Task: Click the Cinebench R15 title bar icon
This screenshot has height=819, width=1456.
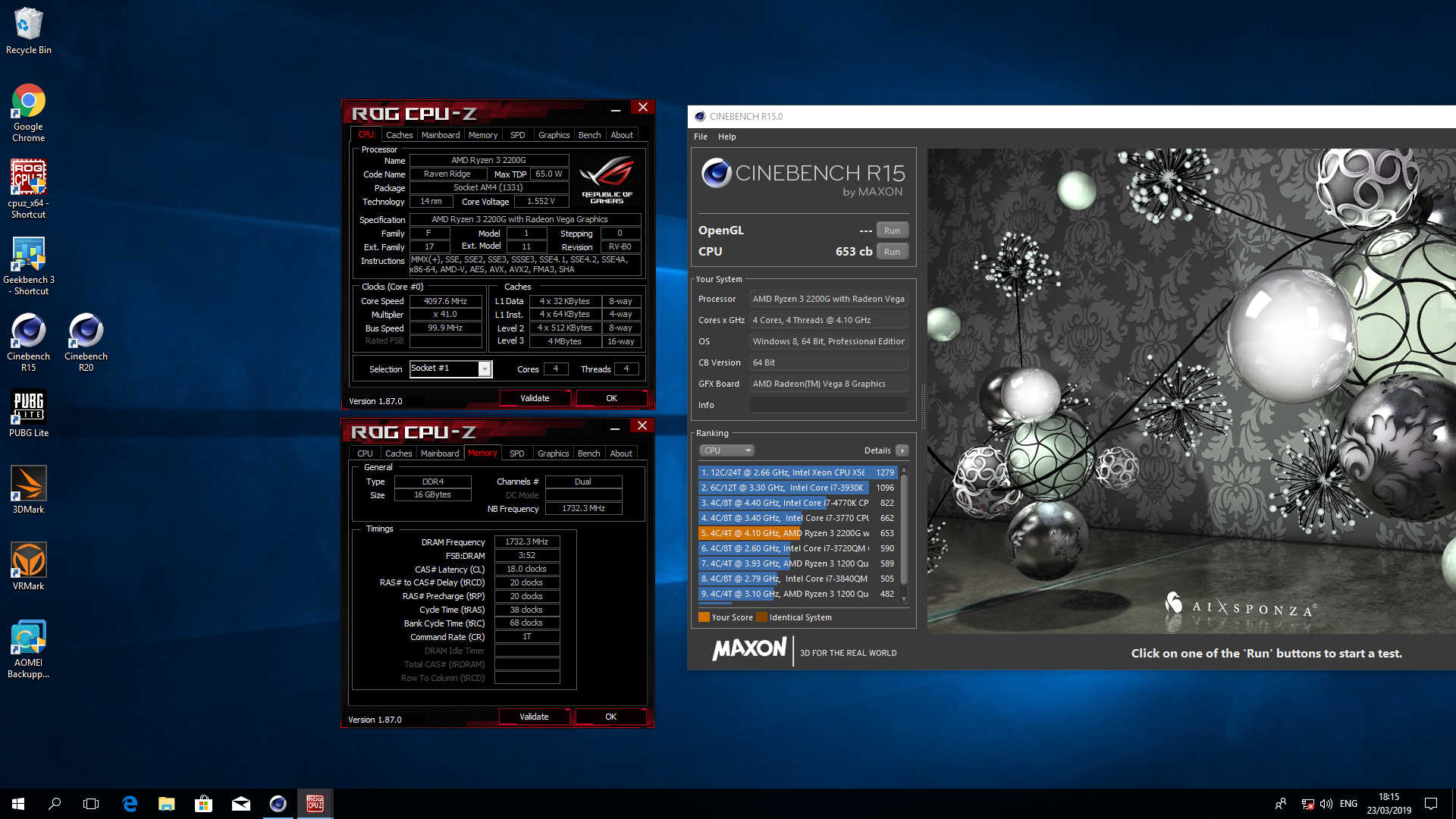Action: [x=700, y=116]
